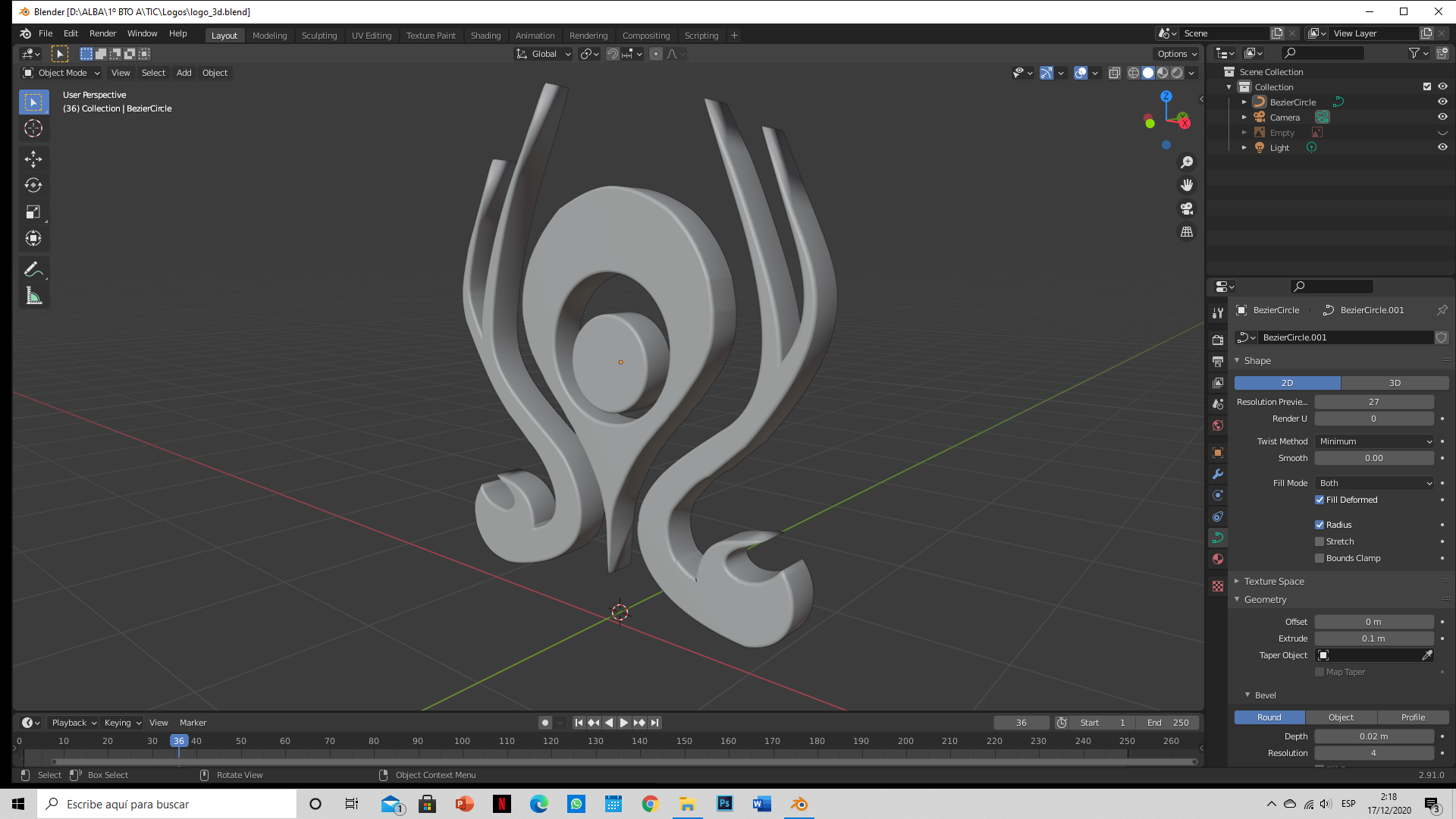The image size is (1456, 819).
Task: Select the Rotate tool
Action: [x=33, y=185]
